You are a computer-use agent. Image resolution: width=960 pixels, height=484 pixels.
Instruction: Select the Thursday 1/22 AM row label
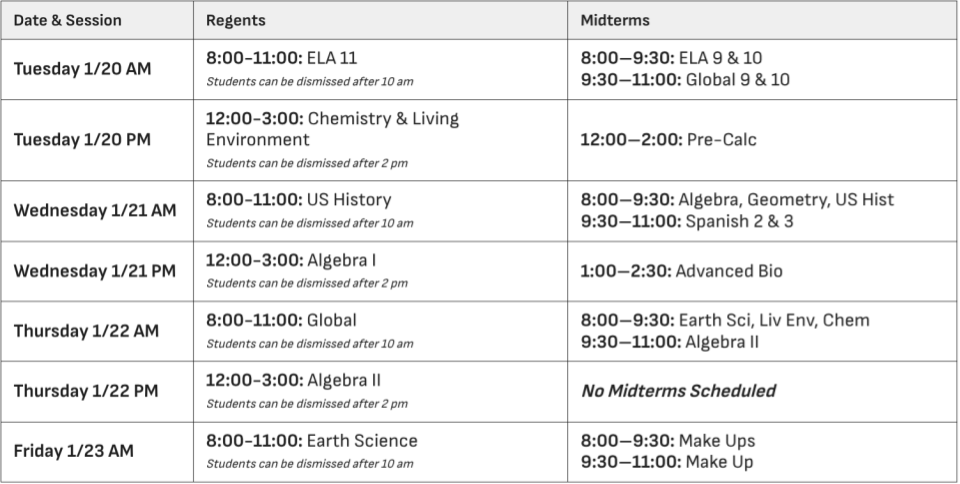point(86,331)
